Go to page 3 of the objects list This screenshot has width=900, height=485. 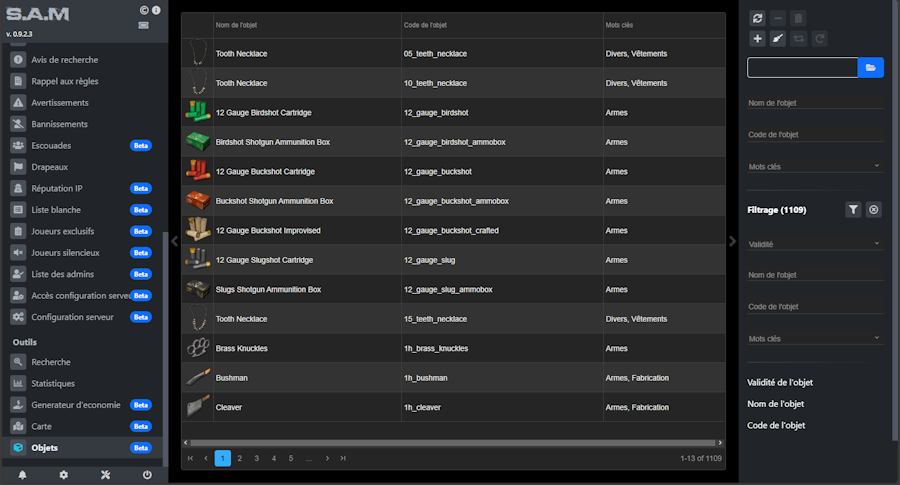coord(256,458)
